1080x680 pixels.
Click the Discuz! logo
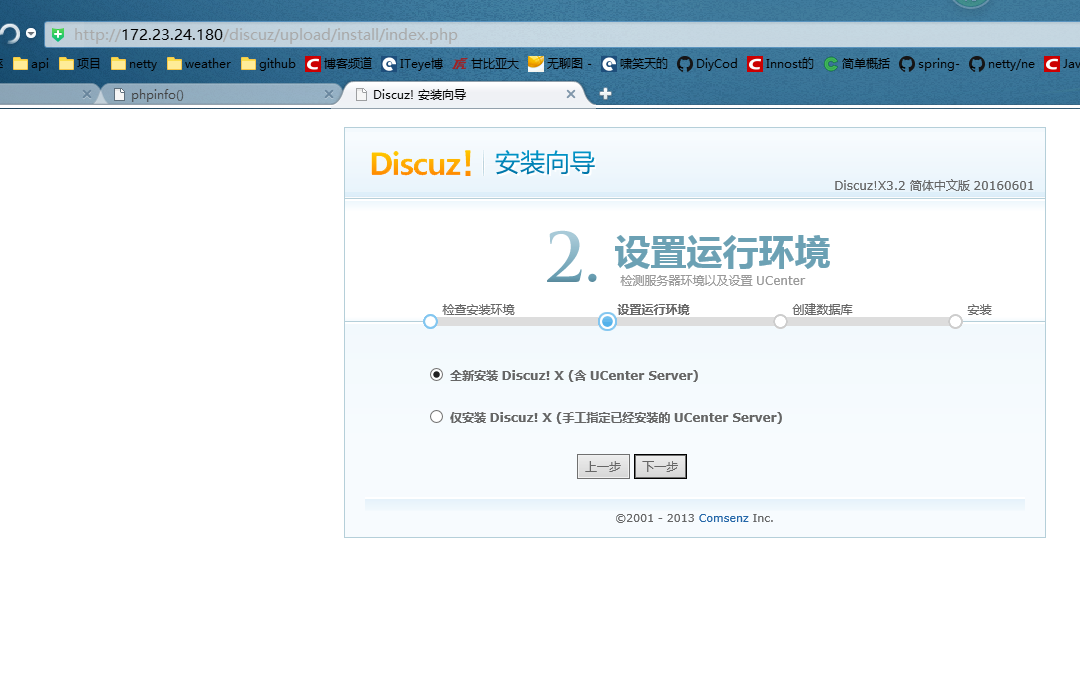(x=422, y=164)
